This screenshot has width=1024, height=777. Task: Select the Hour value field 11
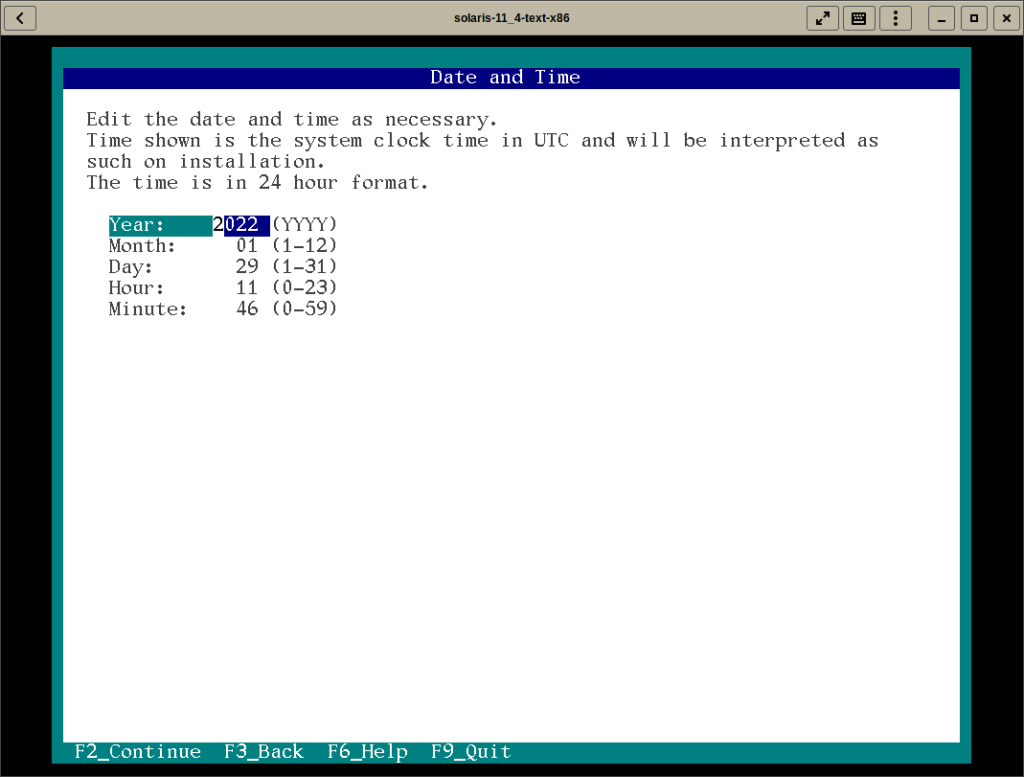click(x=247, y=288)
